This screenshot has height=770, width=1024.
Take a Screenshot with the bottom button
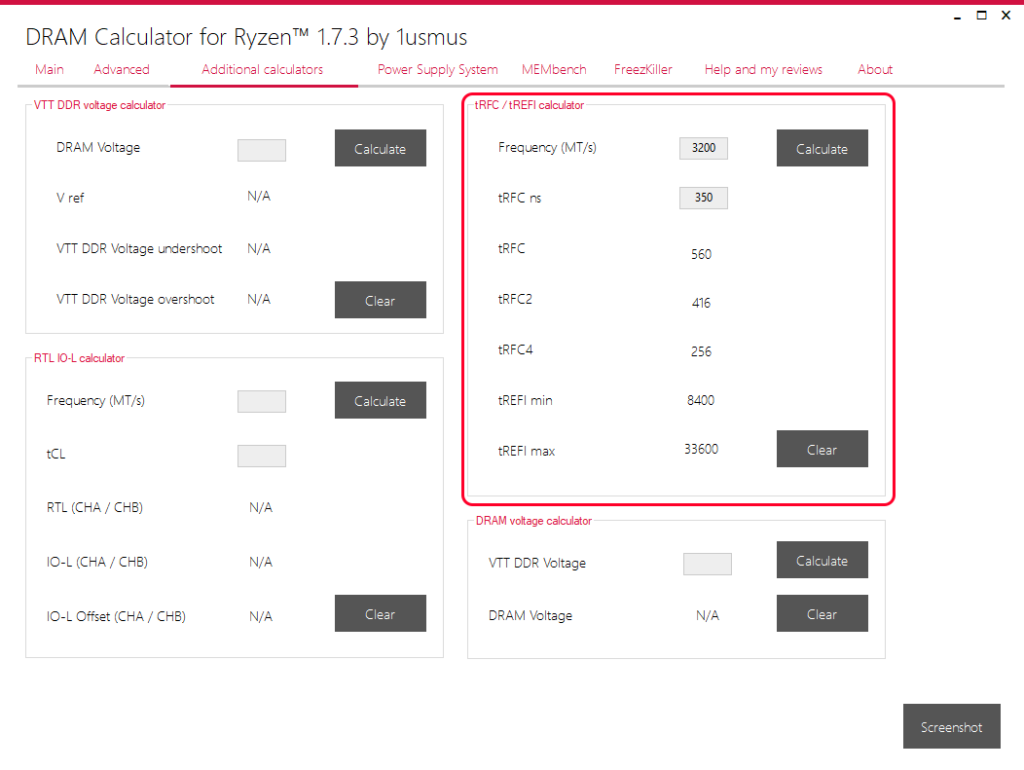pyautogui.click(x=952, y=727)
